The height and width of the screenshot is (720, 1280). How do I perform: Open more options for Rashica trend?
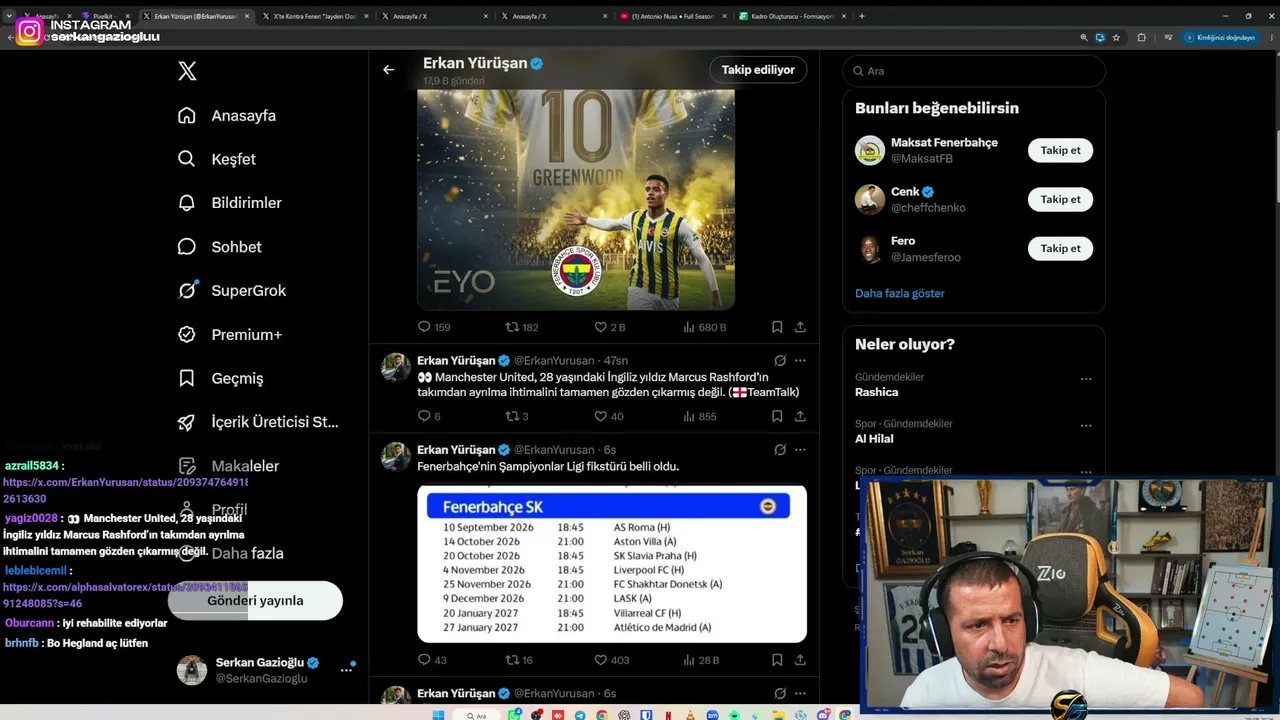(x=1086, y=379)
